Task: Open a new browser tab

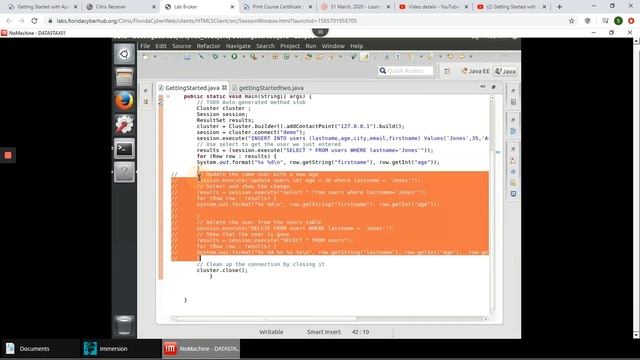Action: tap(559, 7)
